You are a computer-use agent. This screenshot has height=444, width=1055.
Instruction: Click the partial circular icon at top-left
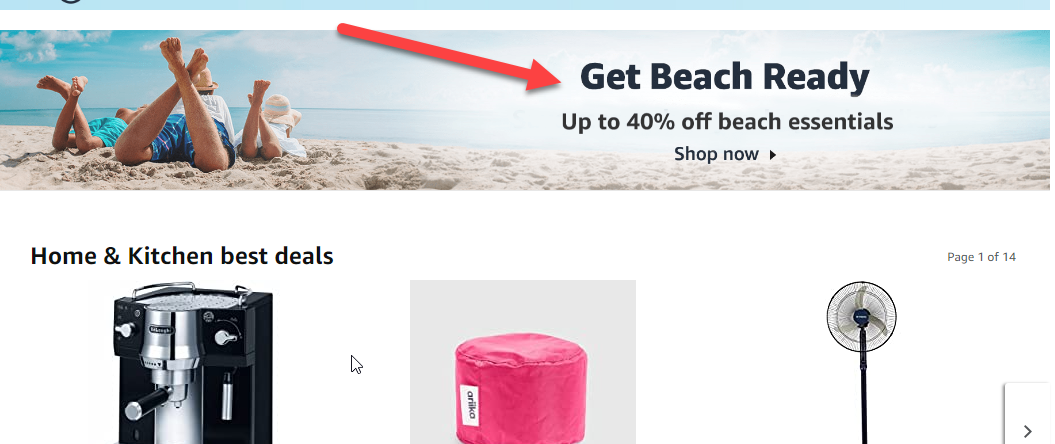[x=70, y=1]
